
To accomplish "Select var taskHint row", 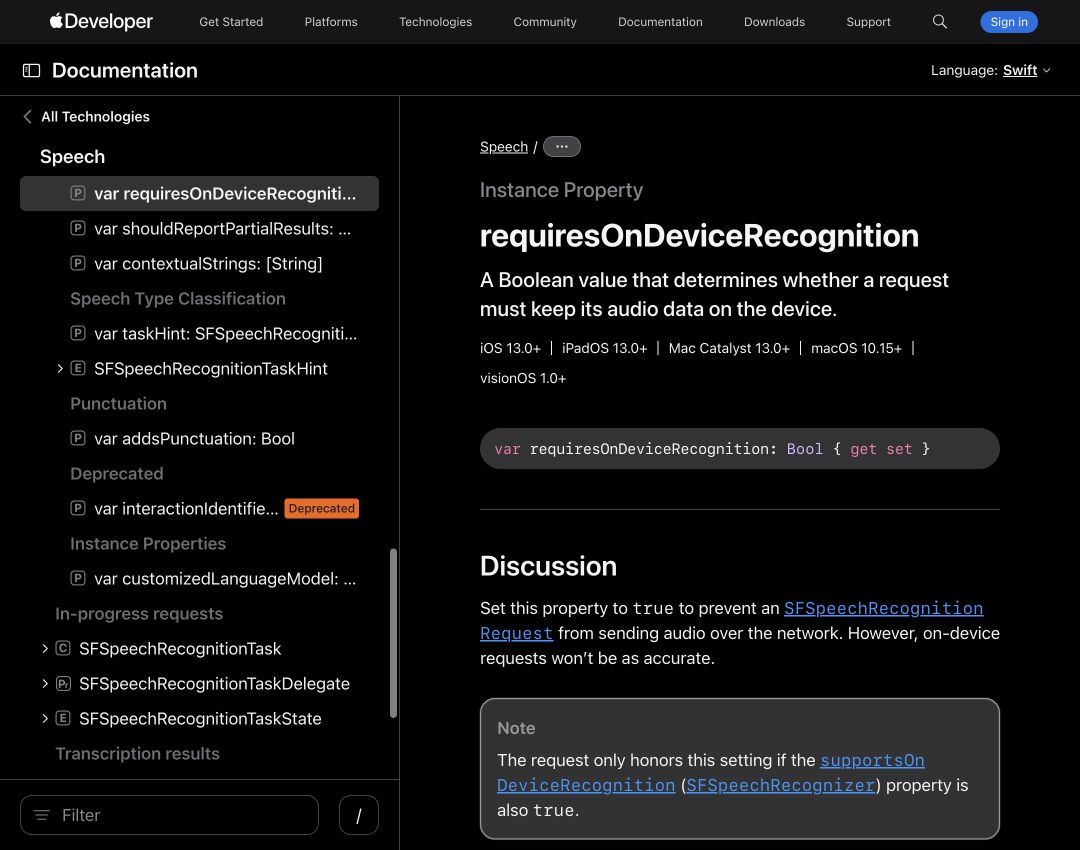I will pyautogui.click(x=199, y=333).
